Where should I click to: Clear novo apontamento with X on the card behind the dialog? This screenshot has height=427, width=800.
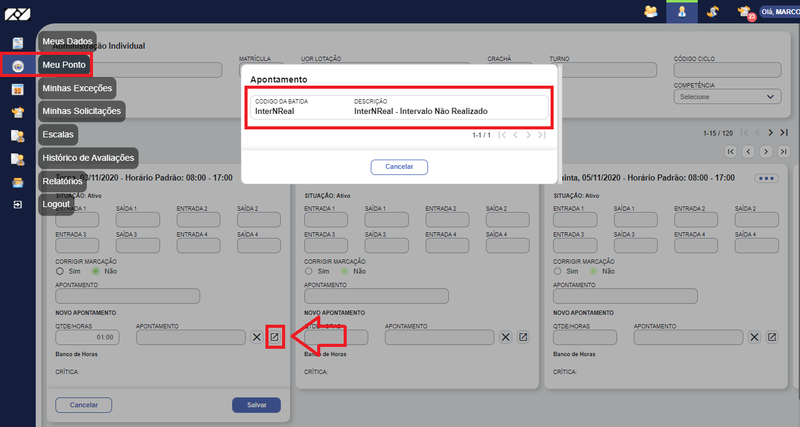505,337
